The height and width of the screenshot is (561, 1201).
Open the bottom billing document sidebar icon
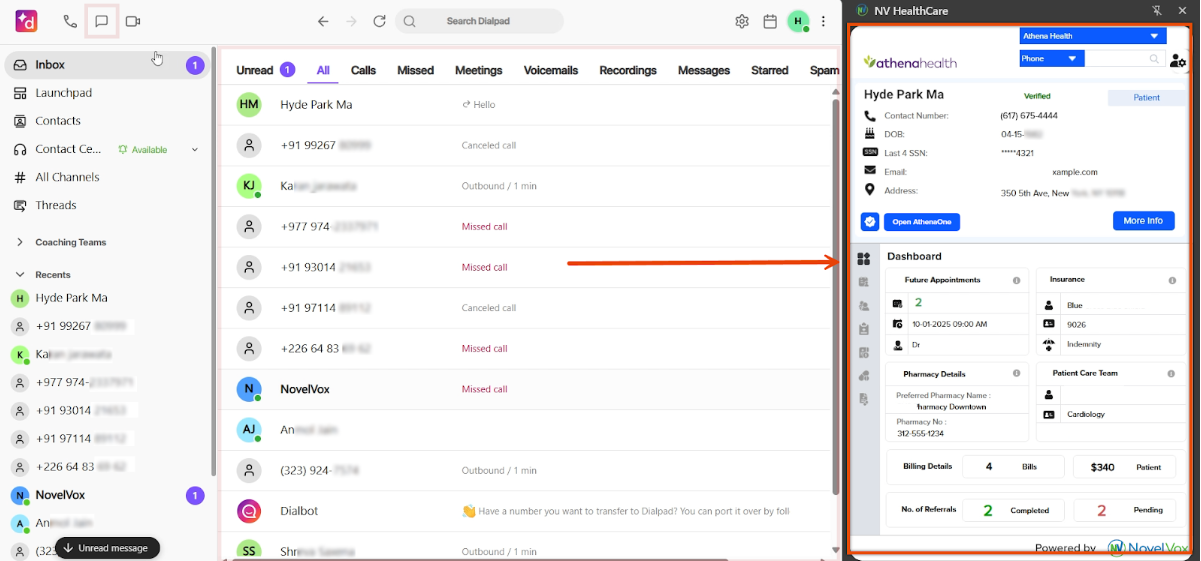pyautogui.click(x=864, y=399)
